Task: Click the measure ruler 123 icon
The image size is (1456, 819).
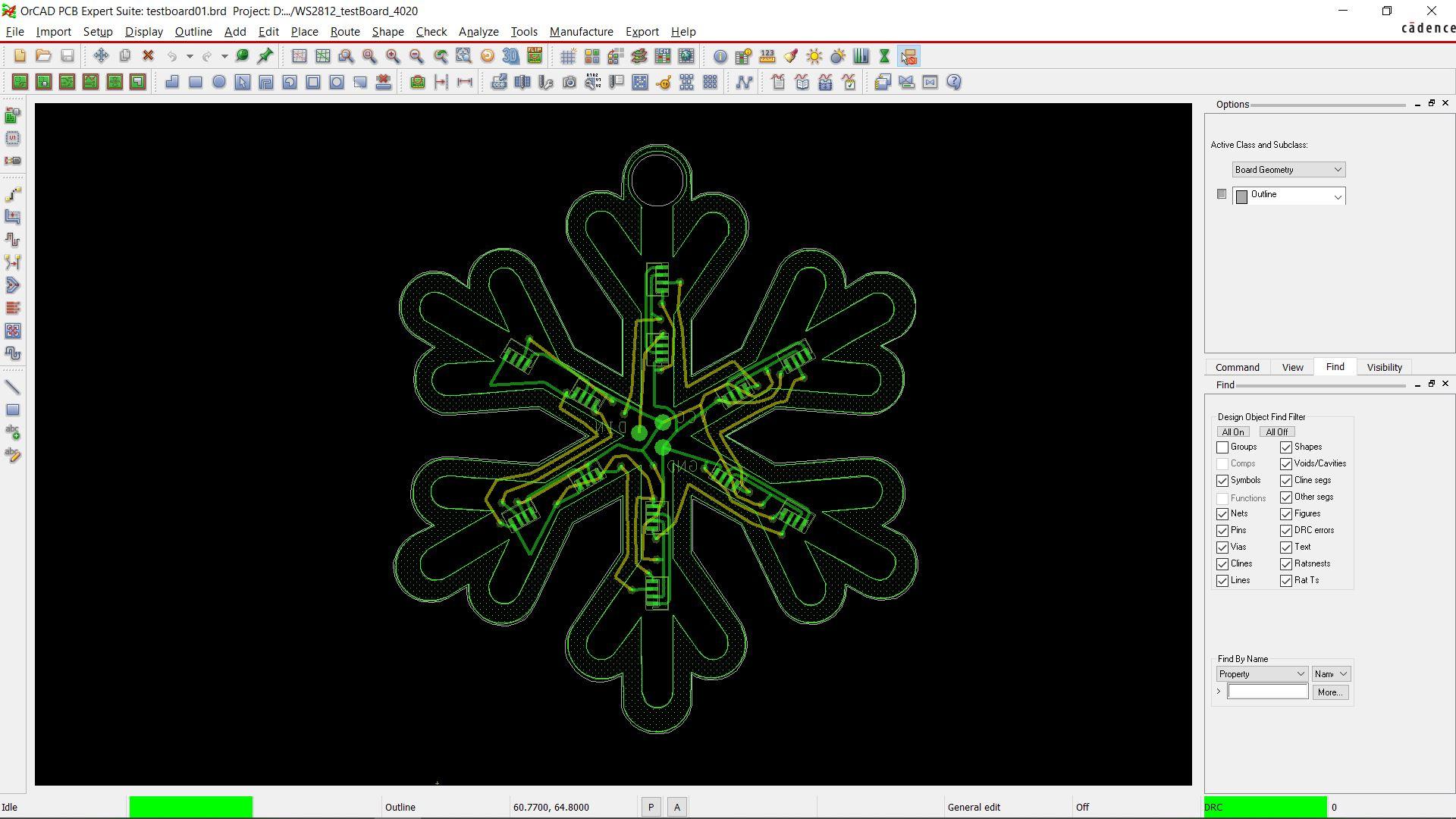Action: 767,56
